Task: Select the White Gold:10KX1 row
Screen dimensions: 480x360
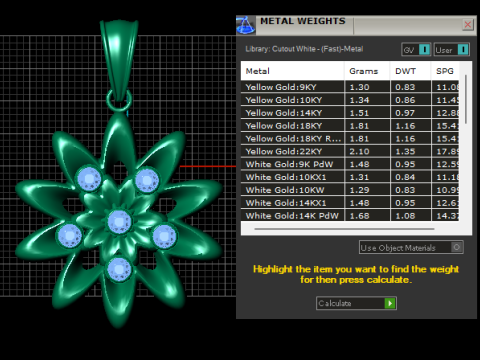Action: tap(350, 177)
